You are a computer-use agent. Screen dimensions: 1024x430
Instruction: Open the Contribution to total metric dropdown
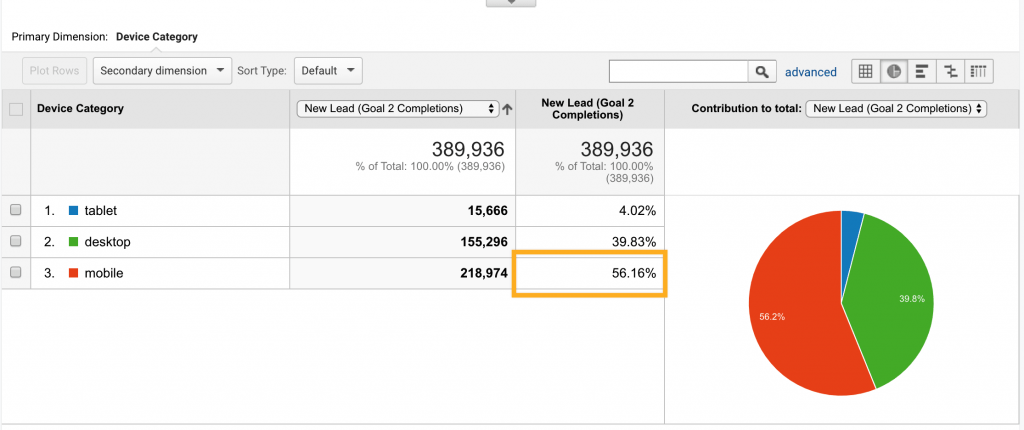coord(896,108)
